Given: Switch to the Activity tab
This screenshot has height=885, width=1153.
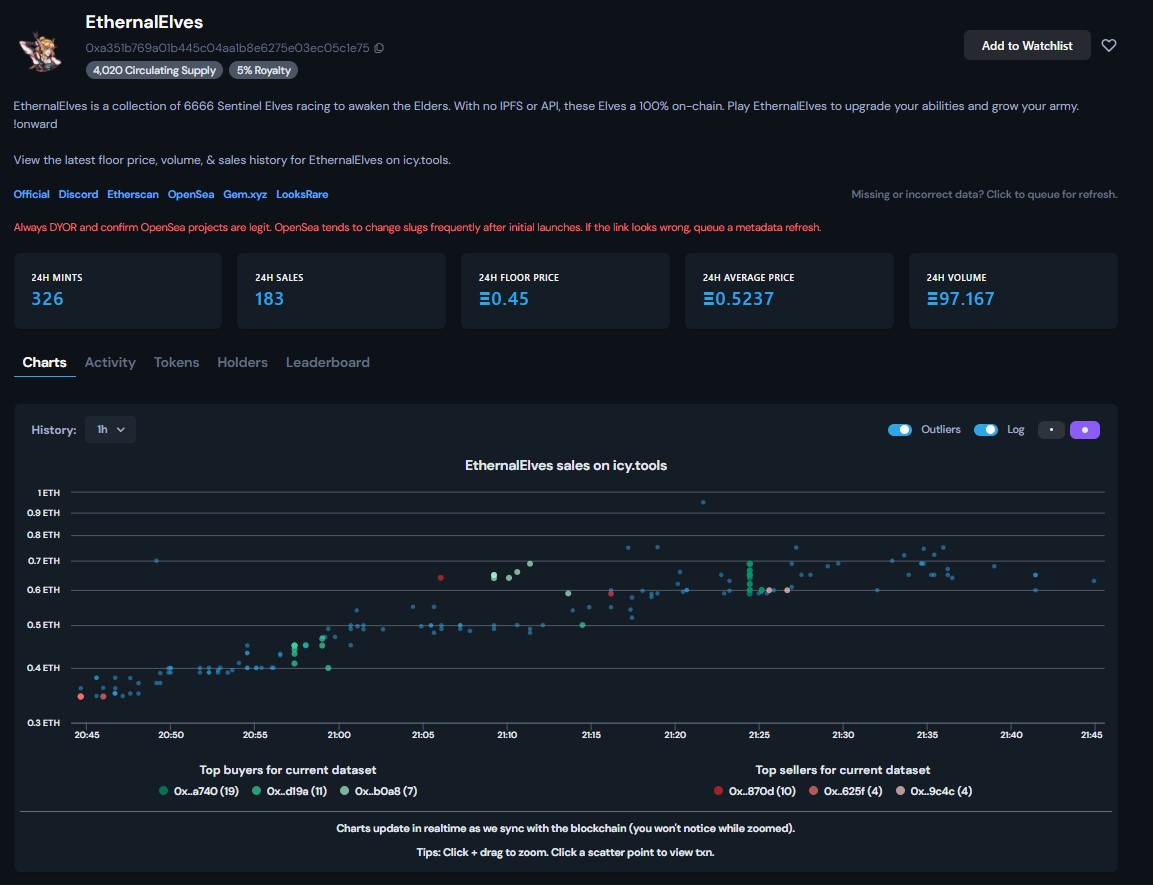Looking at the screenshot, I should [x=110, y=362].
